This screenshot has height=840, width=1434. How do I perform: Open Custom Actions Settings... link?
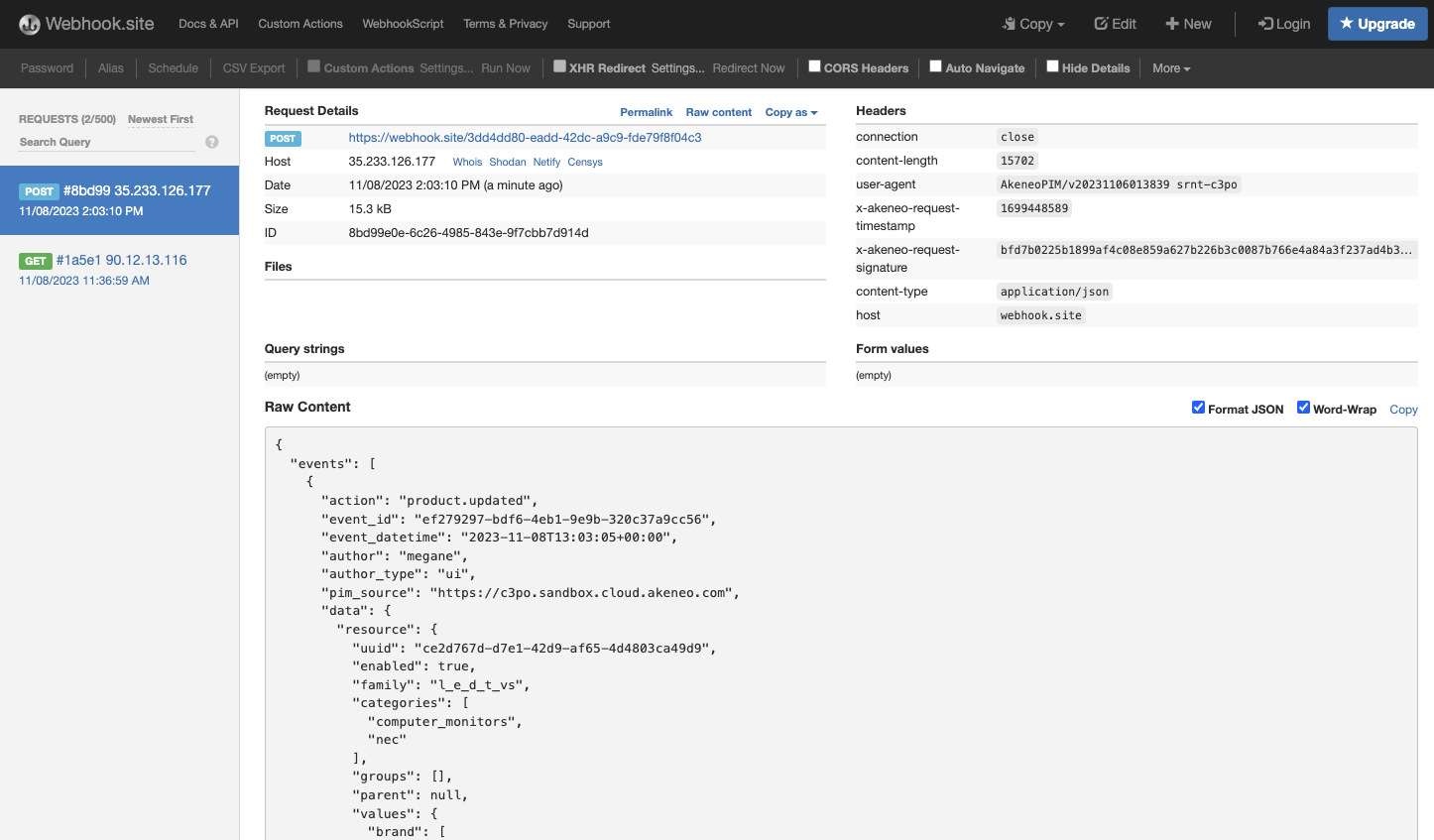tap(446, 68)
